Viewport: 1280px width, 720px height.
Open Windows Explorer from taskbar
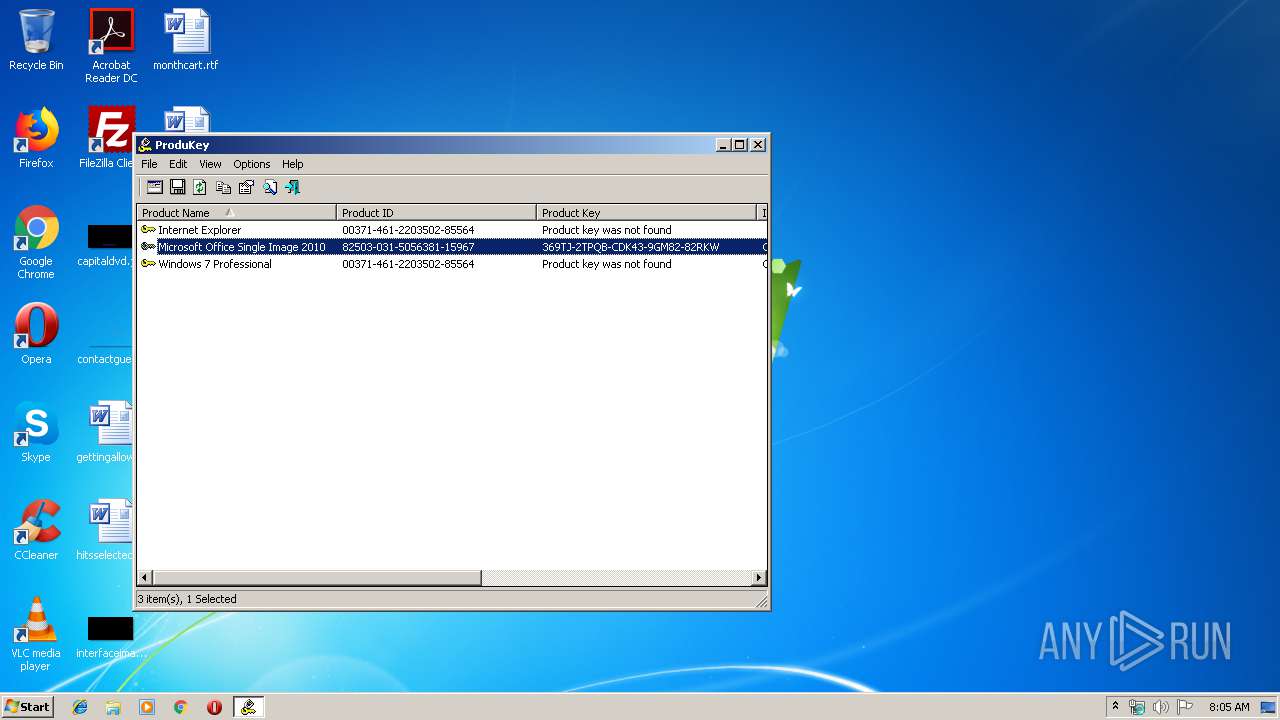[113, 707]
